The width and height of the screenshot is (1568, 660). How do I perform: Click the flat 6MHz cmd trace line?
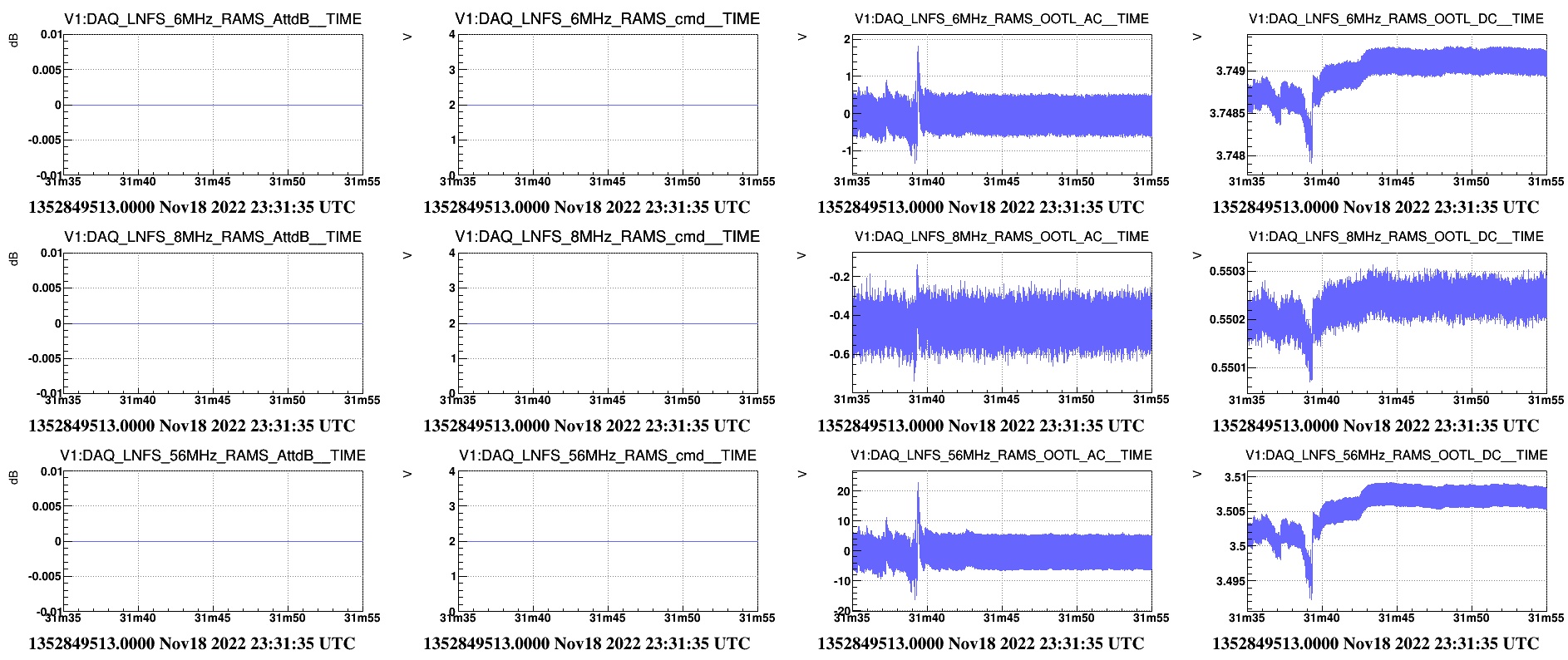coord(608,105)
